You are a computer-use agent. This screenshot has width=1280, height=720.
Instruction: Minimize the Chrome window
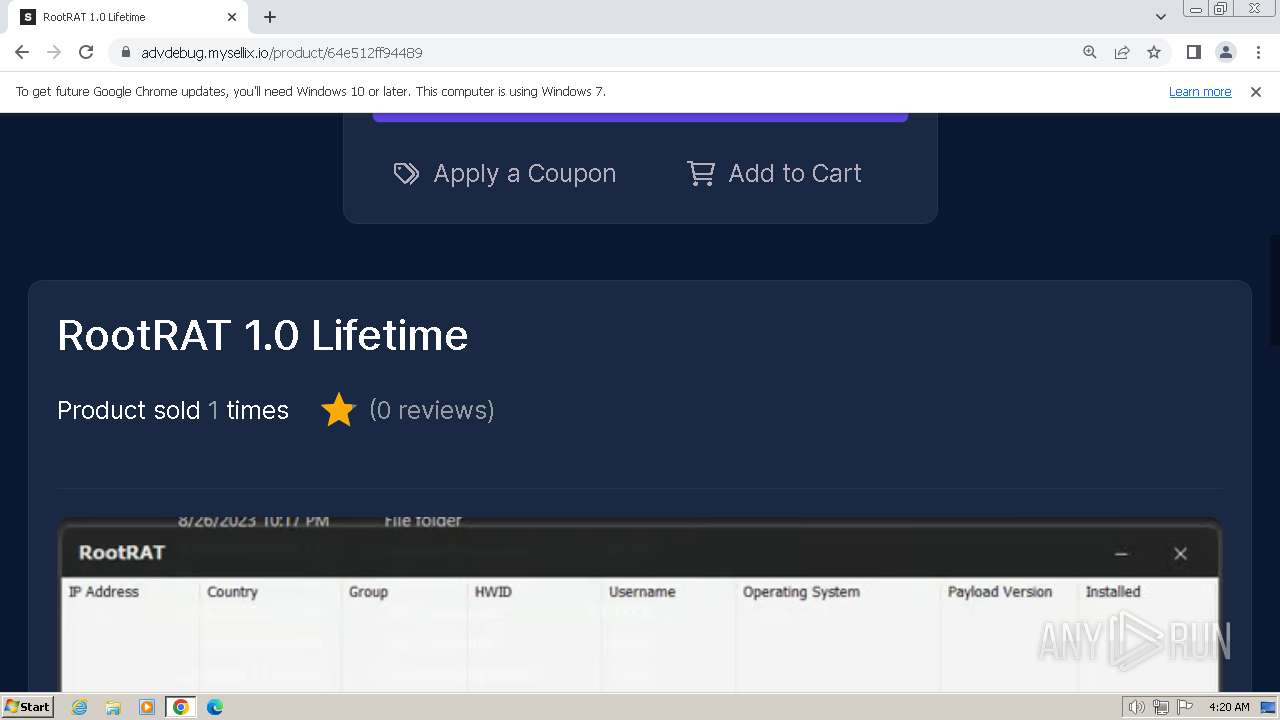click(x=1195, y=9)
